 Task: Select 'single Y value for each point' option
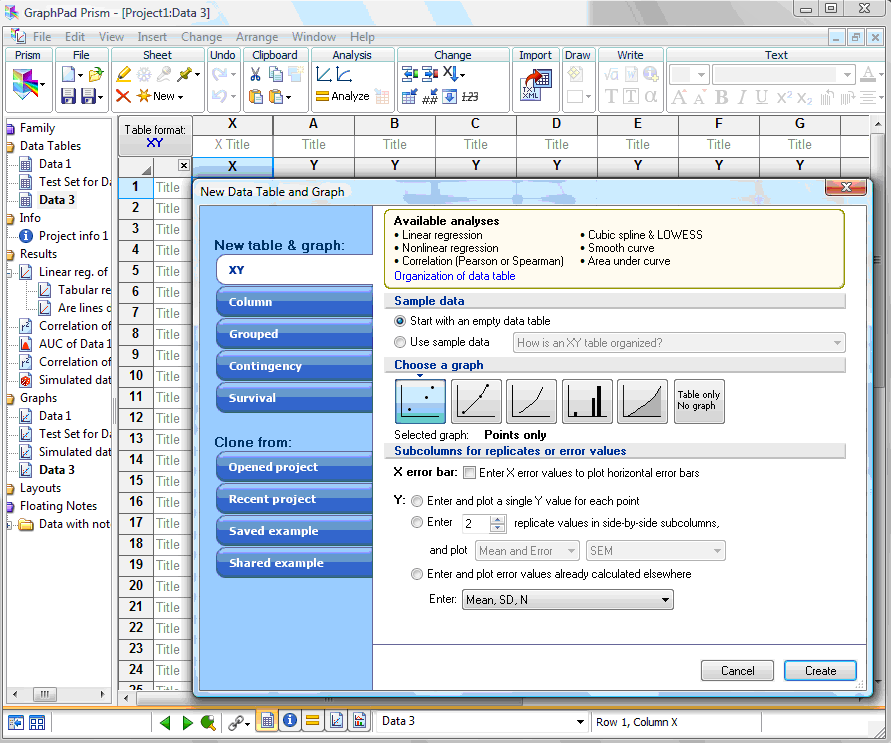pyautogui.click(x=417, y=501)
